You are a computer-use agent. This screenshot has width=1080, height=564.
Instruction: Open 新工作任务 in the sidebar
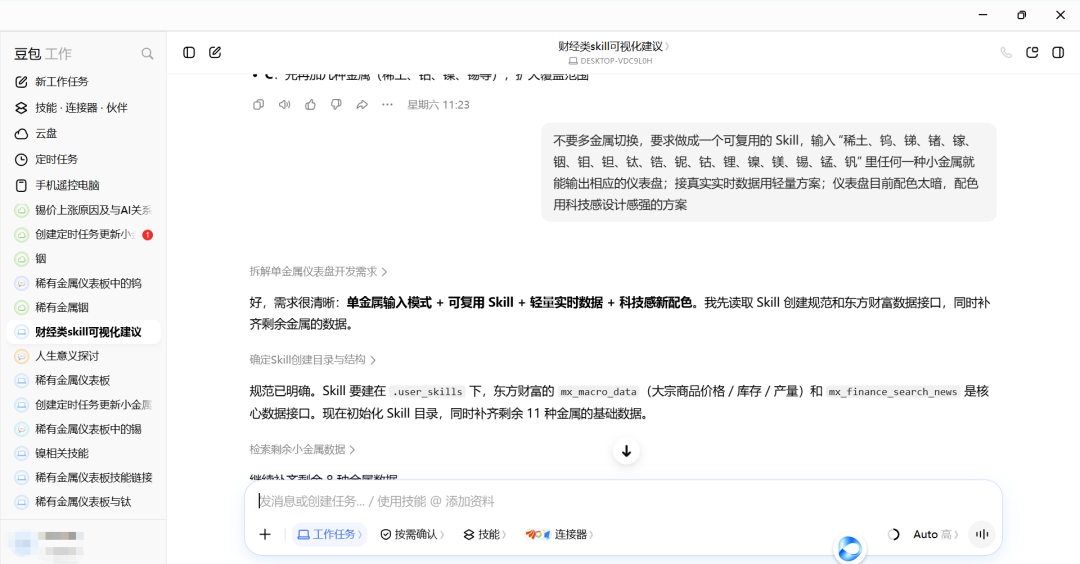pyautogui.click(x=83, y=81)
